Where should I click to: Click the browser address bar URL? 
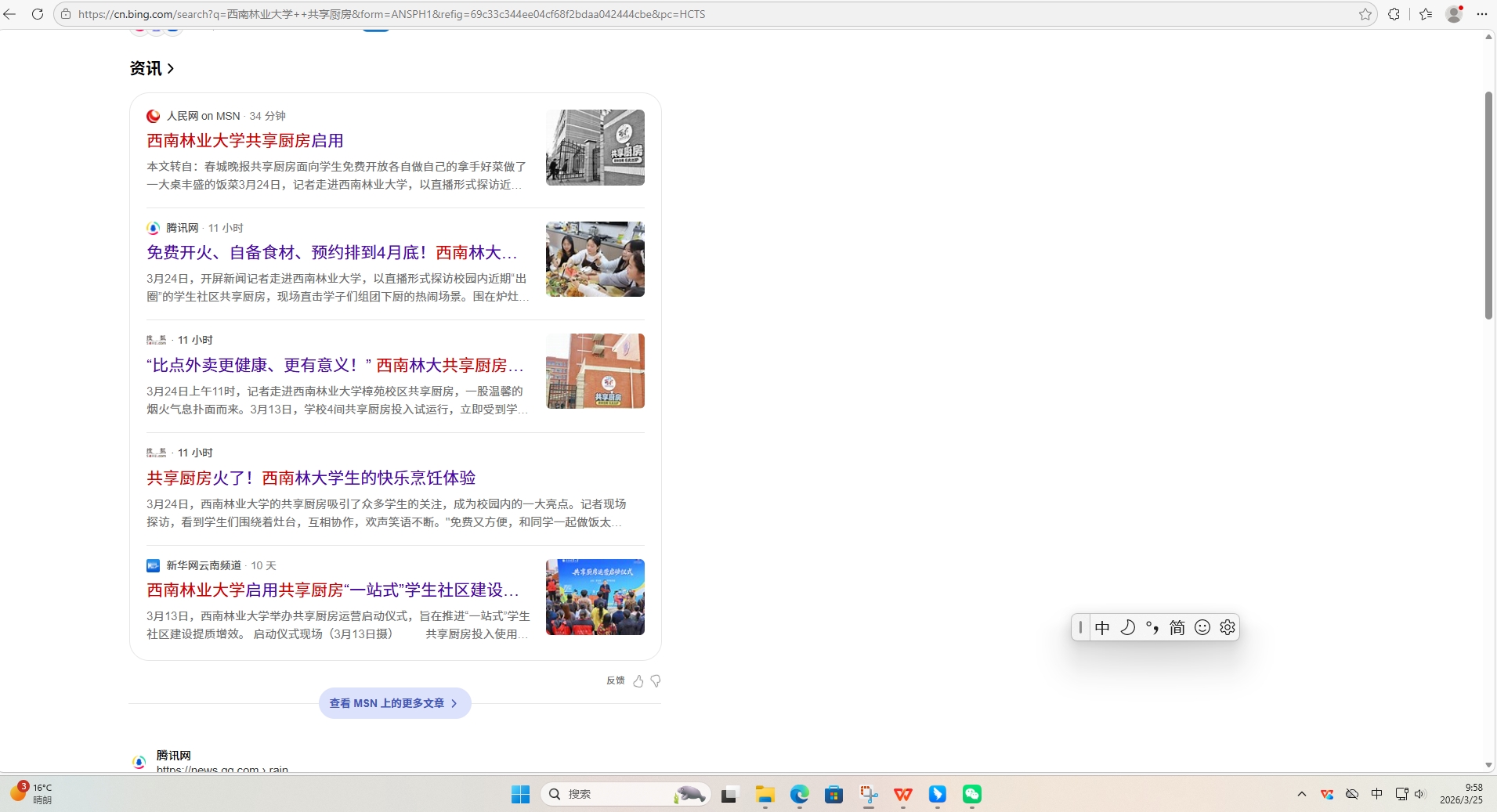pos(392,14)
